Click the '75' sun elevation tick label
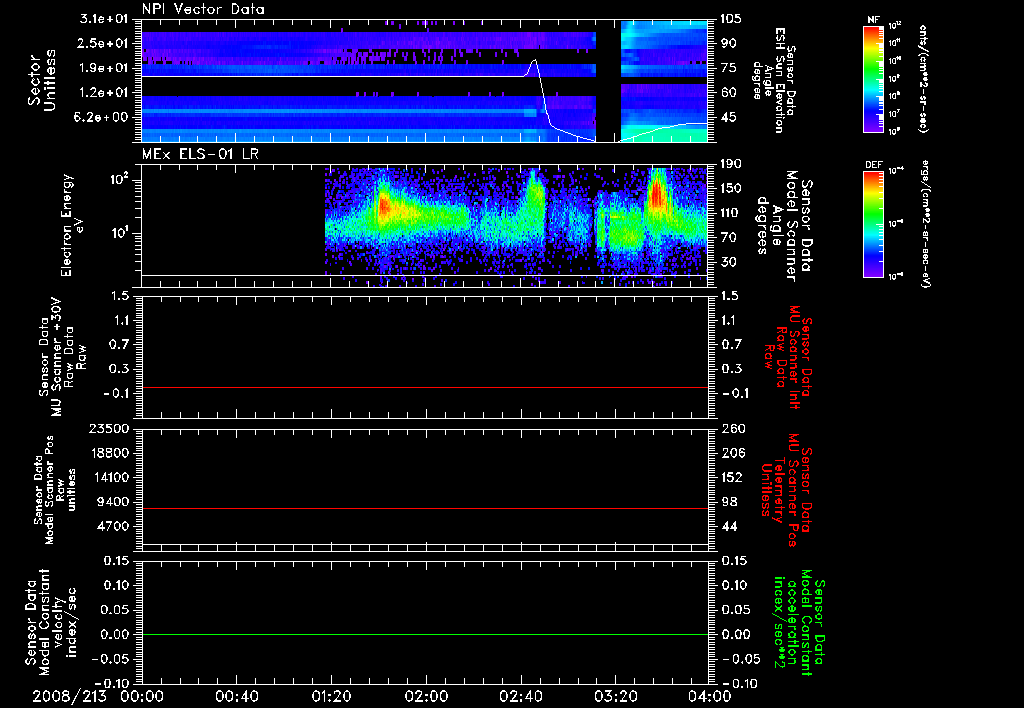The image size is (1024, 708). click(729, 68)
